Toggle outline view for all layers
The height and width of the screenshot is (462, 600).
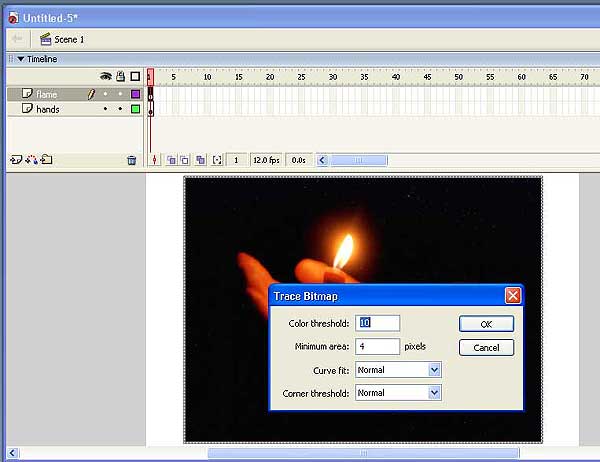135,76
